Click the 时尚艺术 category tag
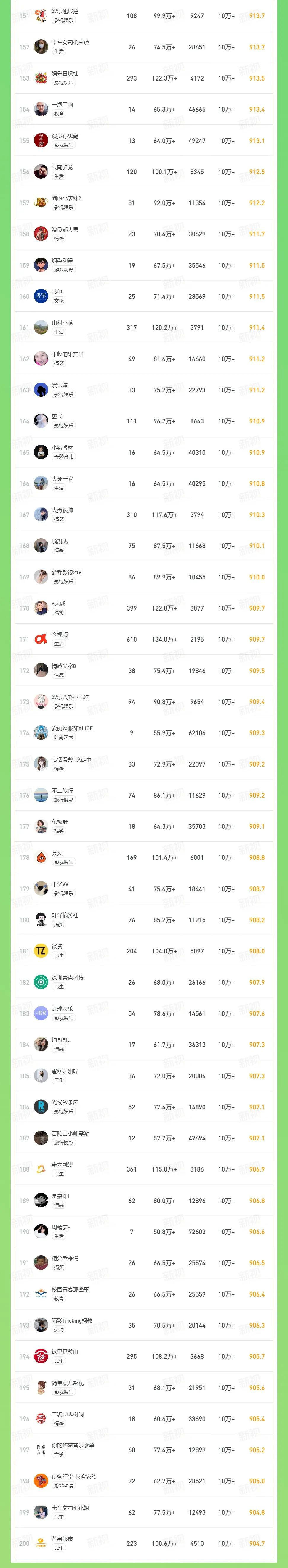The height and width of the screenshot is (1568, 288). (63, 737)
